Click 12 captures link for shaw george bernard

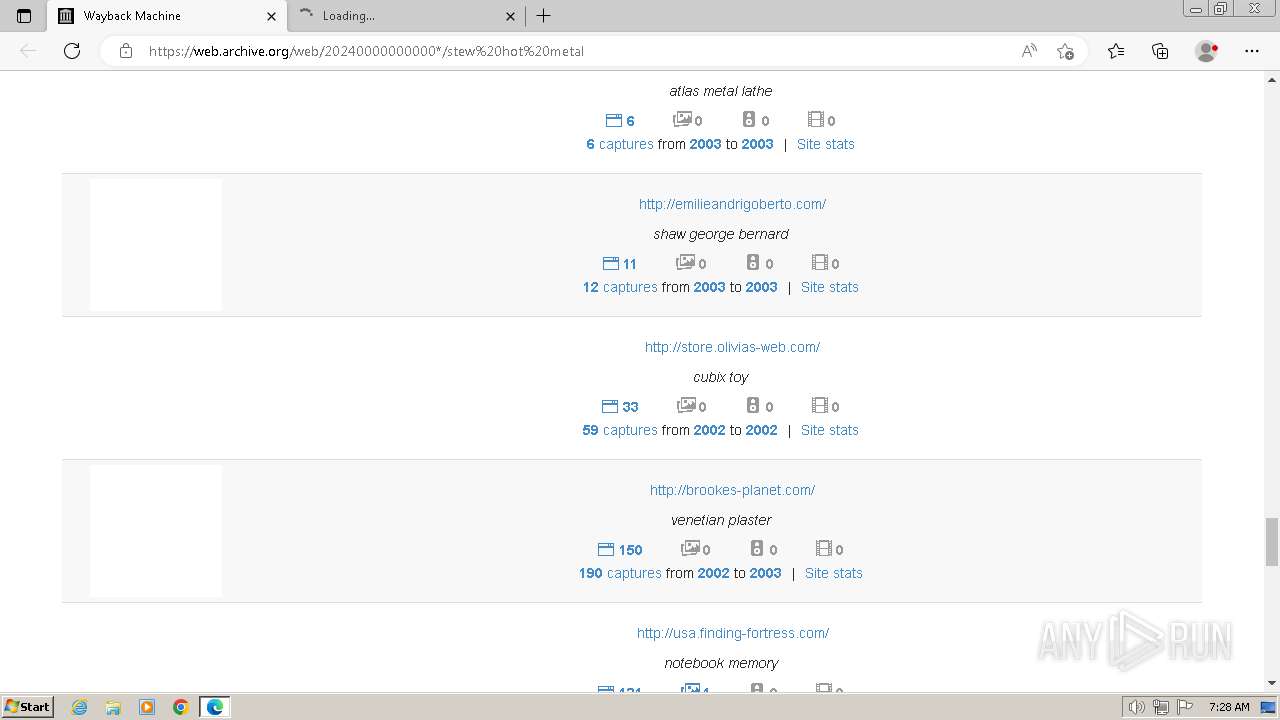pyautogui.click(x=620, y=287)
